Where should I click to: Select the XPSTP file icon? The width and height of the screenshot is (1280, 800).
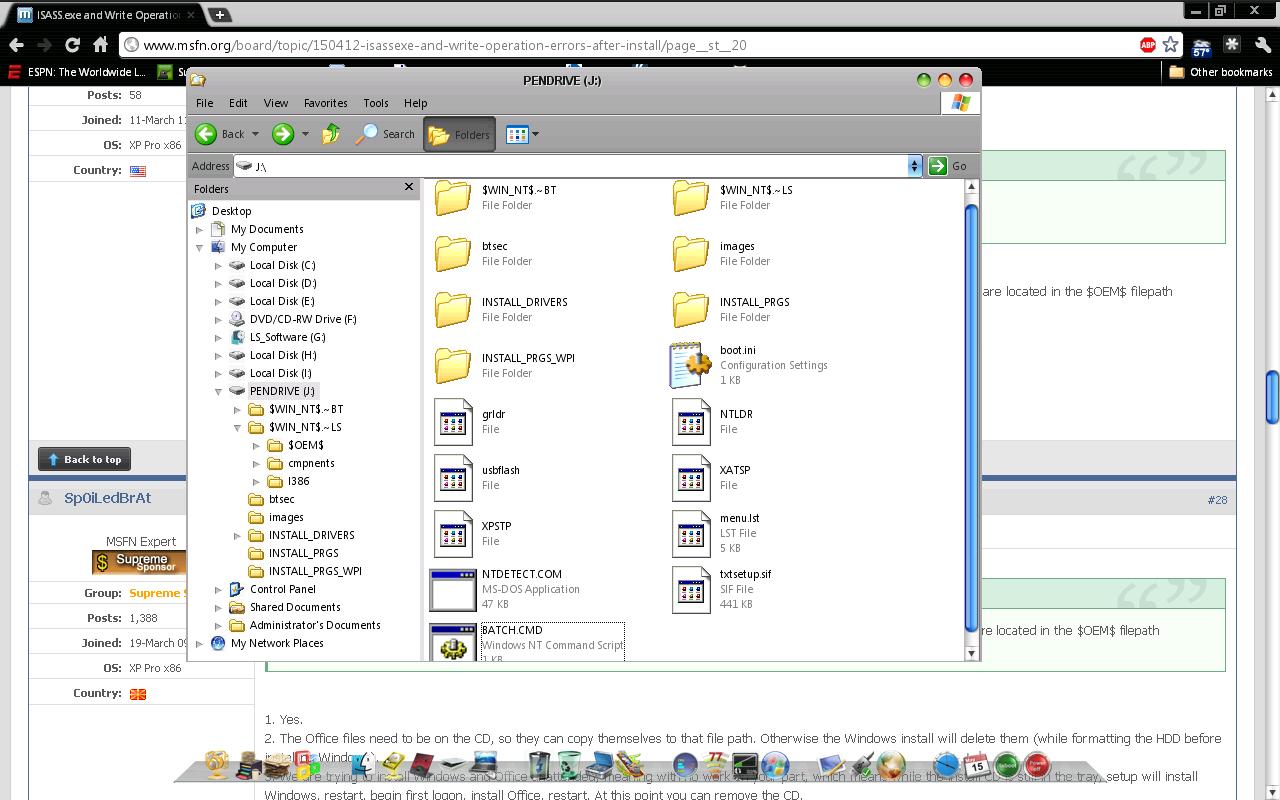tap(453, 534)
